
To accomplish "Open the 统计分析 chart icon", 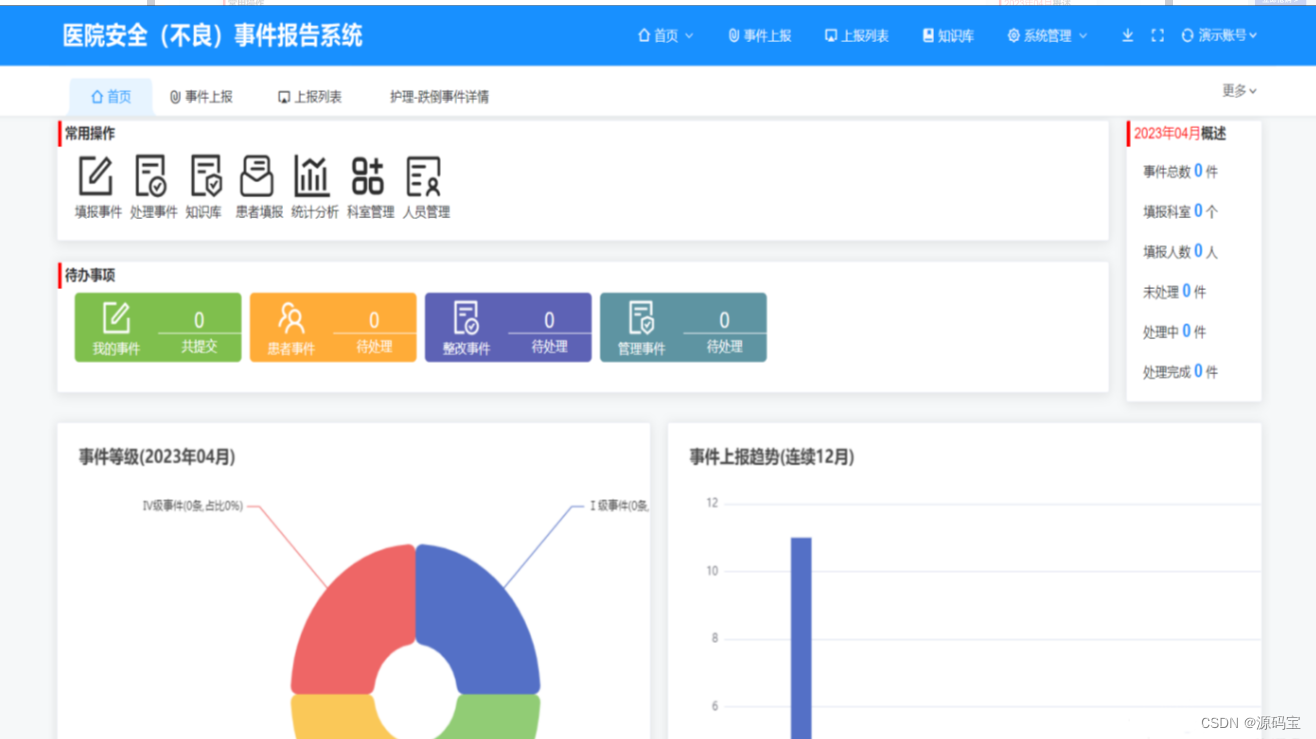I will [312, 176].
